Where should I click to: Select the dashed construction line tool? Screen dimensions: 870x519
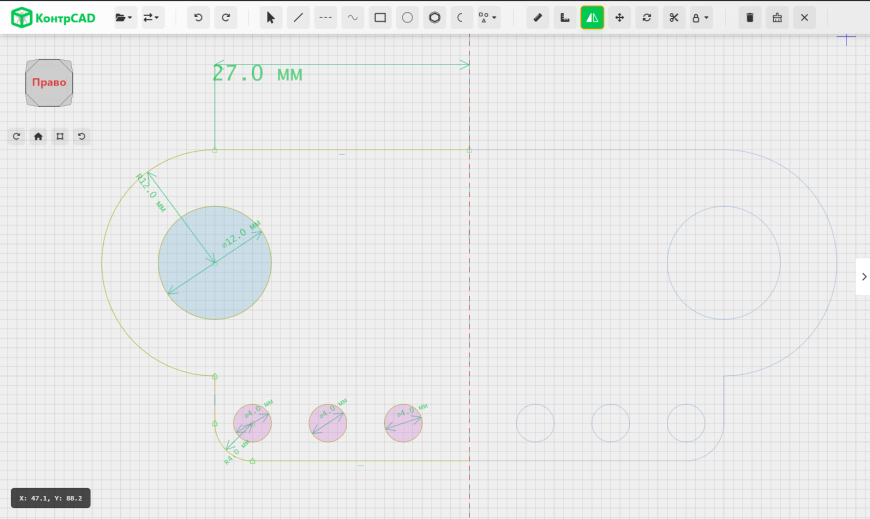tap(325, 18)
